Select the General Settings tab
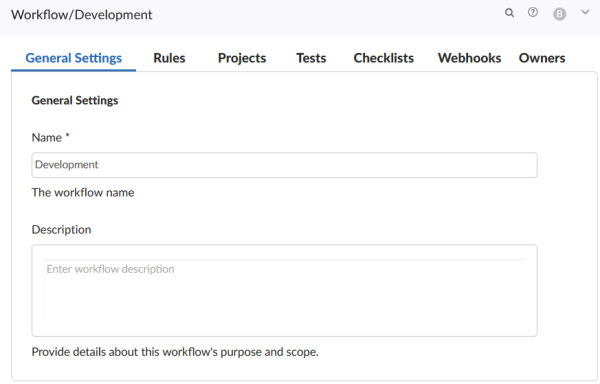This screenshot has height=384, width=600. coord(73,58)
